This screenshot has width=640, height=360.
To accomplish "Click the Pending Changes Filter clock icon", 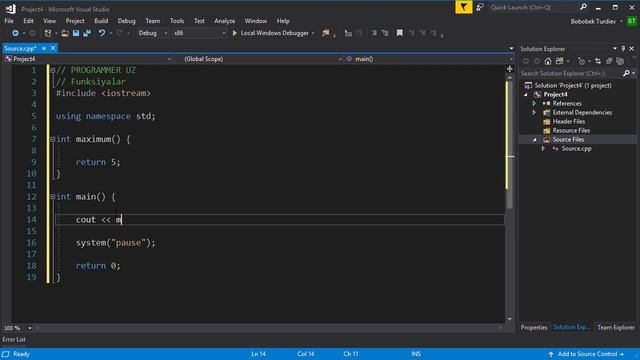I will [x=581, y=61].
